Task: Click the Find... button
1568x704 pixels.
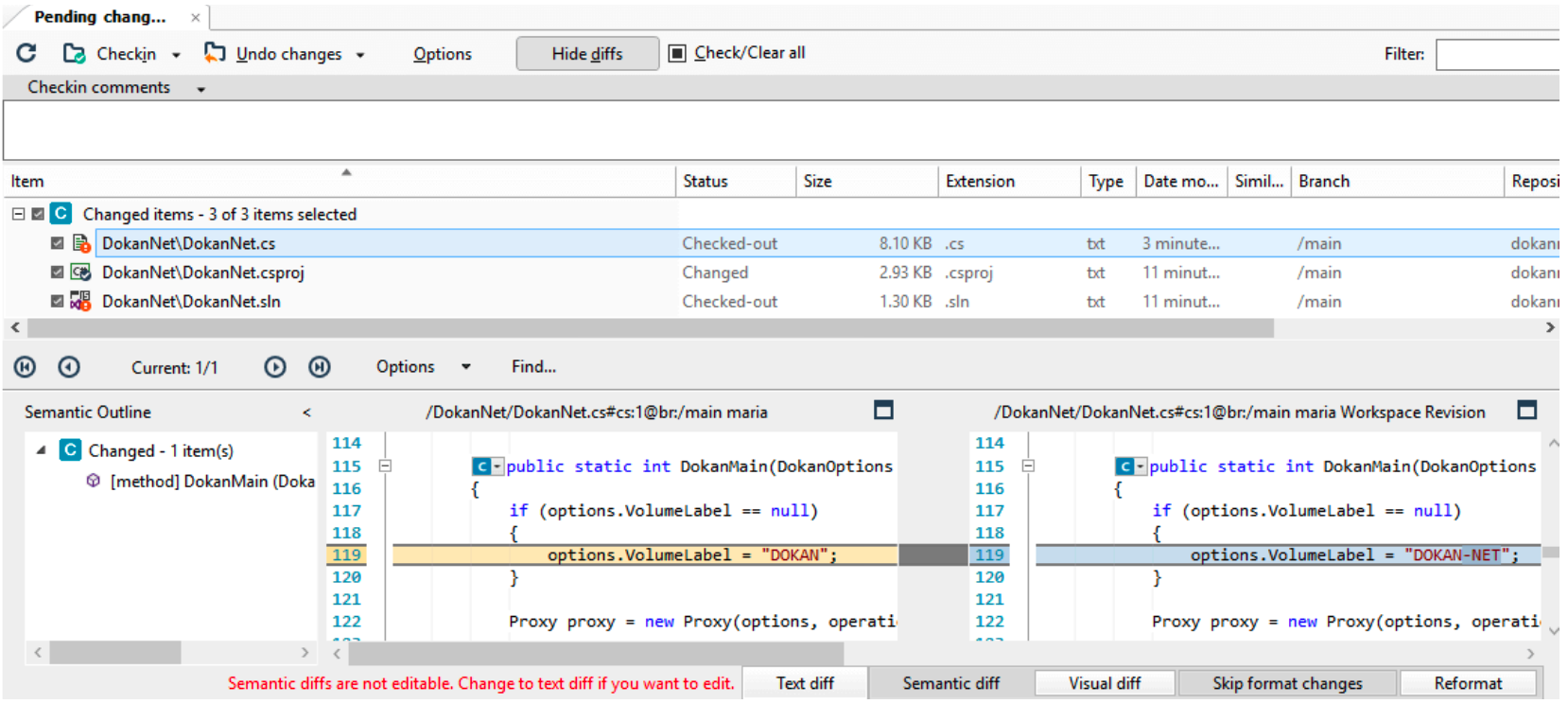Action: (533, 366)
